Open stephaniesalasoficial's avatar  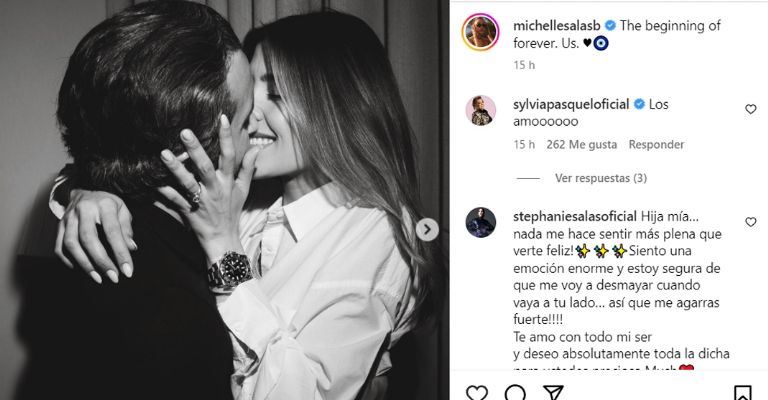[x=481, y=222]
